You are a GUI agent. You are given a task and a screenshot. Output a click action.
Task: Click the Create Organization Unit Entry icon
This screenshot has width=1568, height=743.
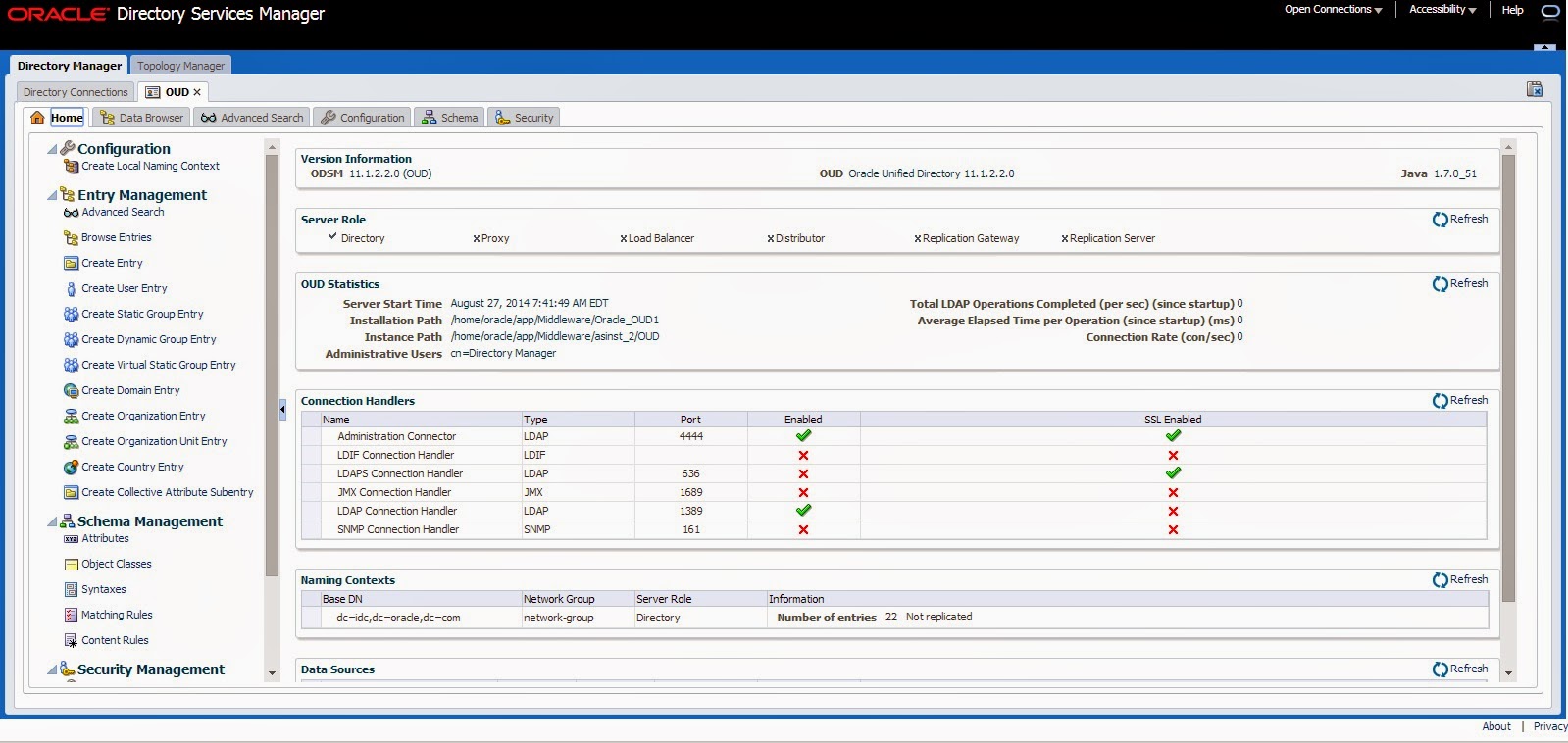pos(71,442)
